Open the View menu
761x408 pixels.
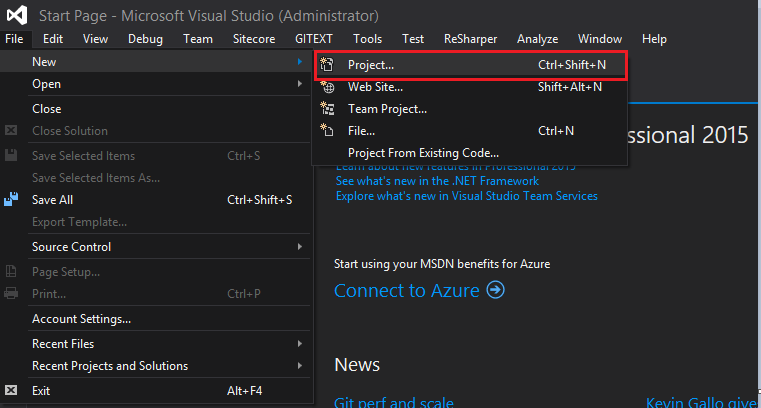tap(95, 39)
